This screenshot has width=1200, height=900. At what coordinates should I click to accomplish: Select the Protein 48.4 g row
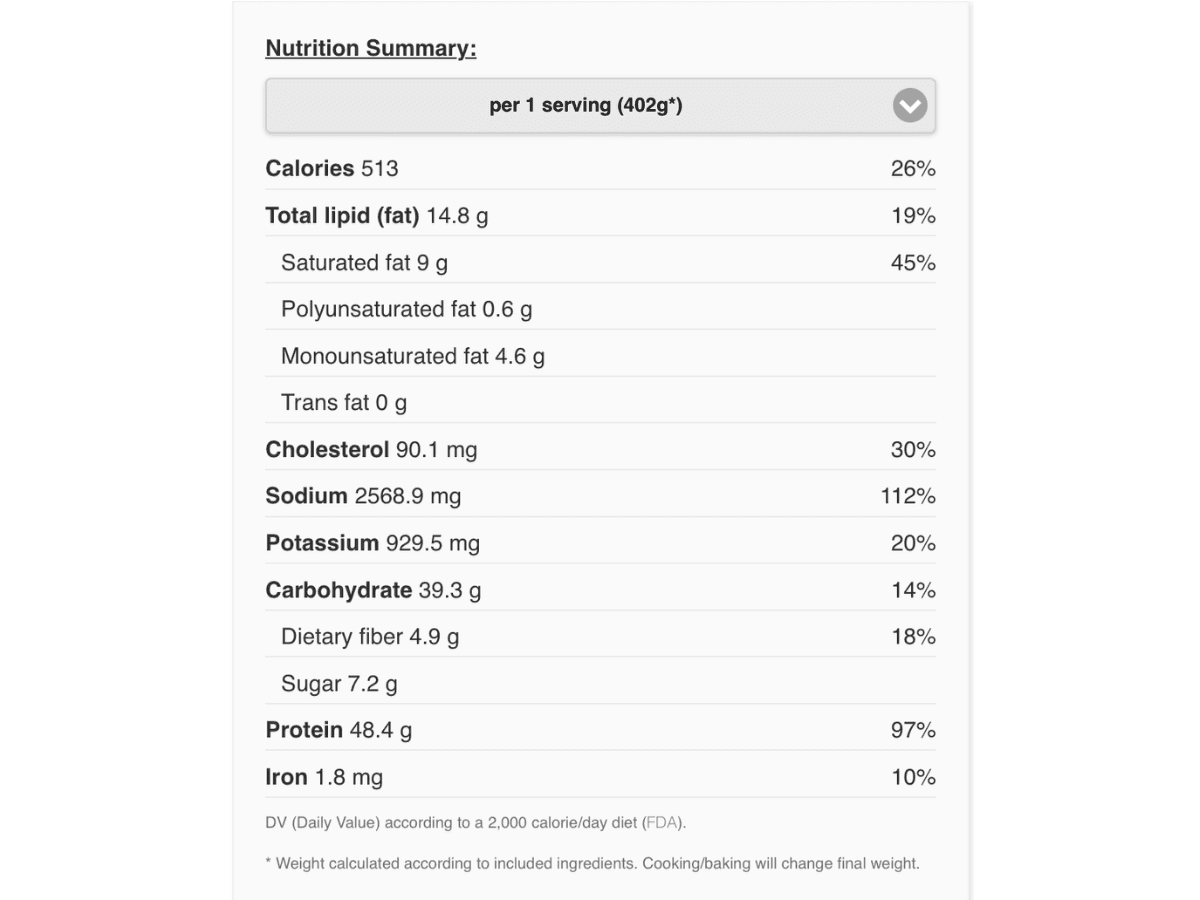pos(338,731)
